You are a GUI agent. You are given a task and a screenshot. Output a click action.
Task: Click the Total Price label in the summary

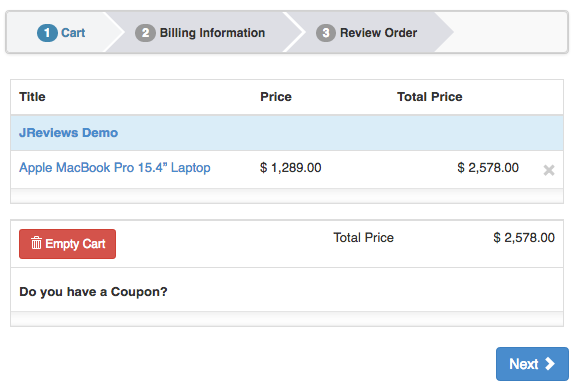click(x=363, y=237)
